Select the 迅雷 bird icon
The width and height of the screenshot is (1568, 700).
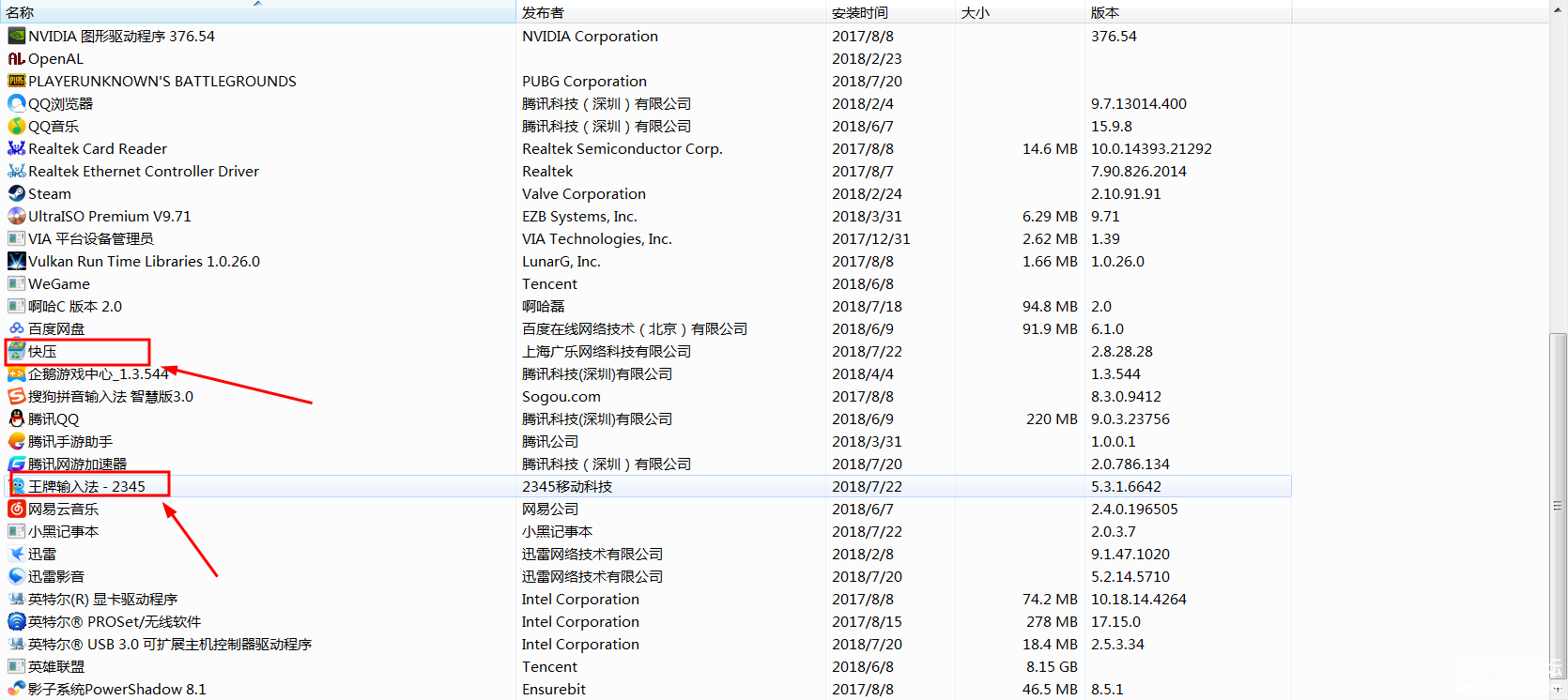coord(16,554)
